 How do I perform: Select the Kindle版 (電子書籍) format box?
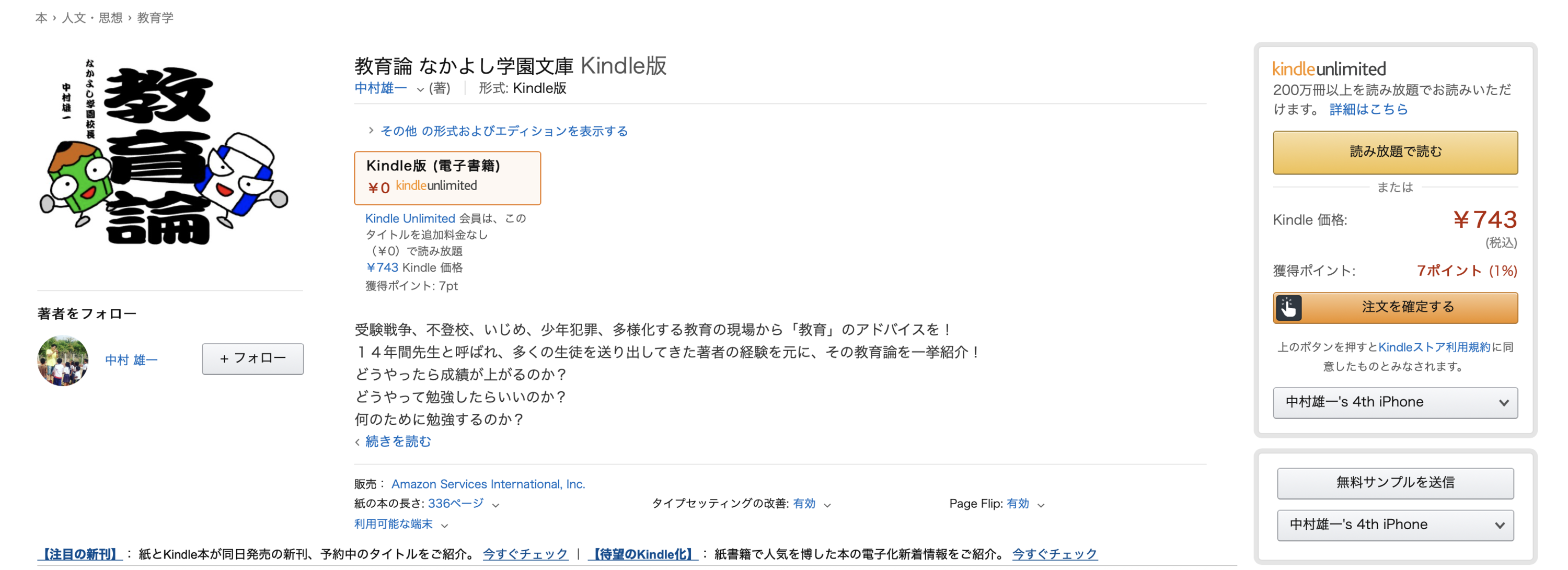tap(447, 178)
